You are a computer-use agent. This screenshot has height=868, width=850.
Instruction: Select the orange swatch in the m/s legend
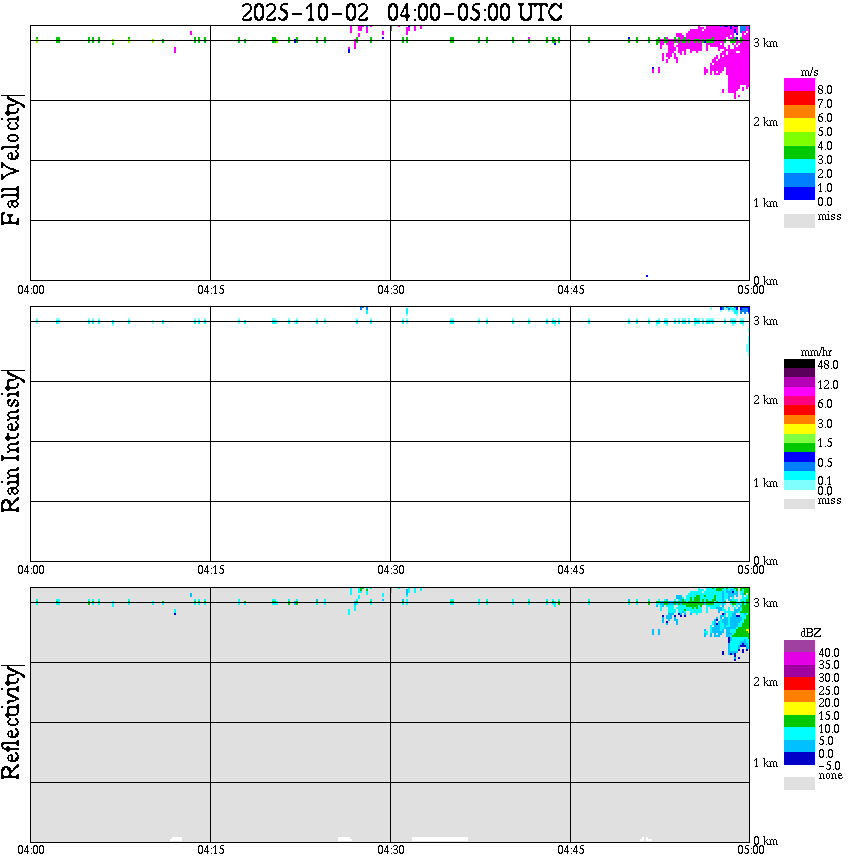(799, 112)
